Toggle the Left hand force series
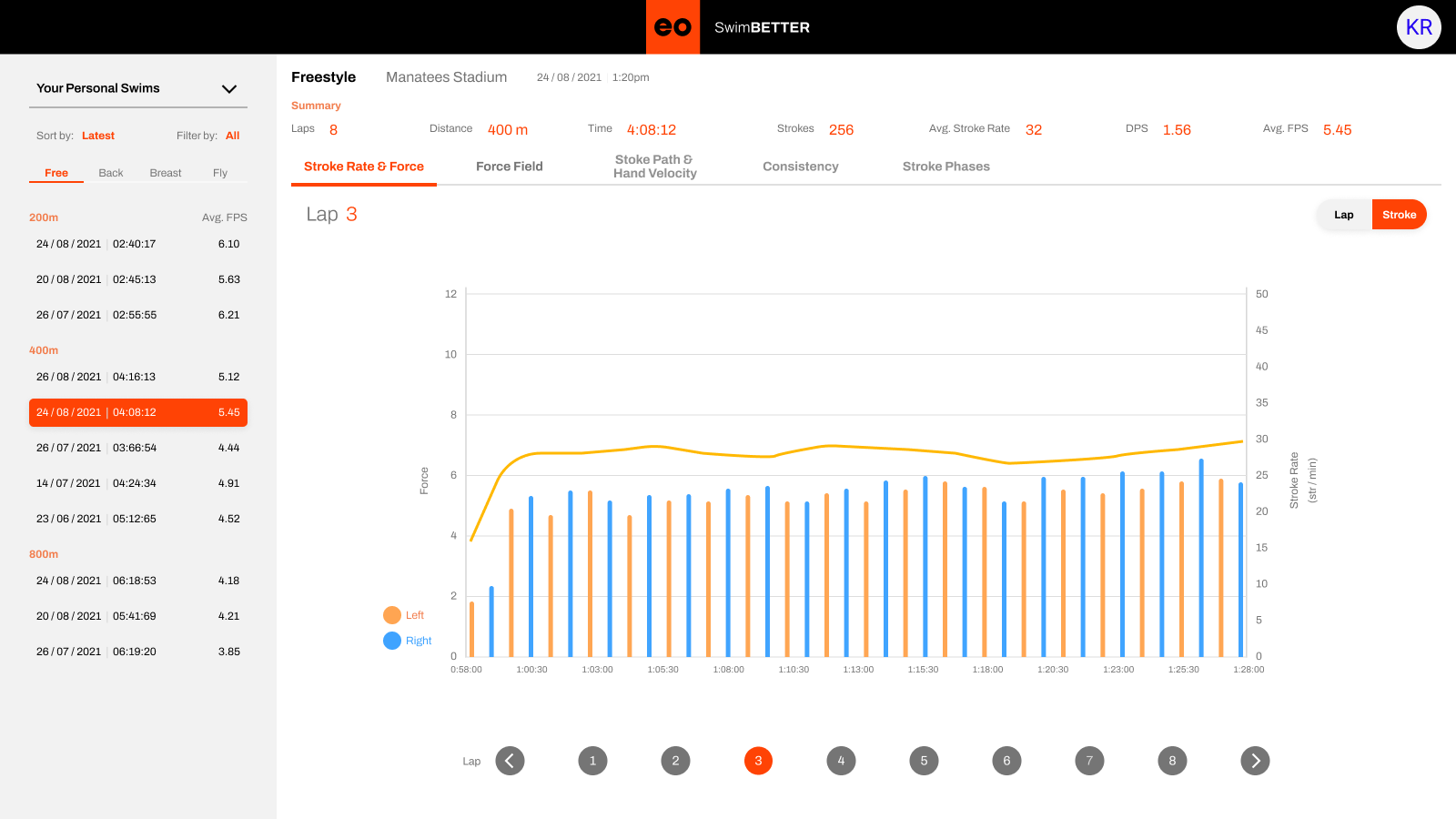 (x=392, y=615)
